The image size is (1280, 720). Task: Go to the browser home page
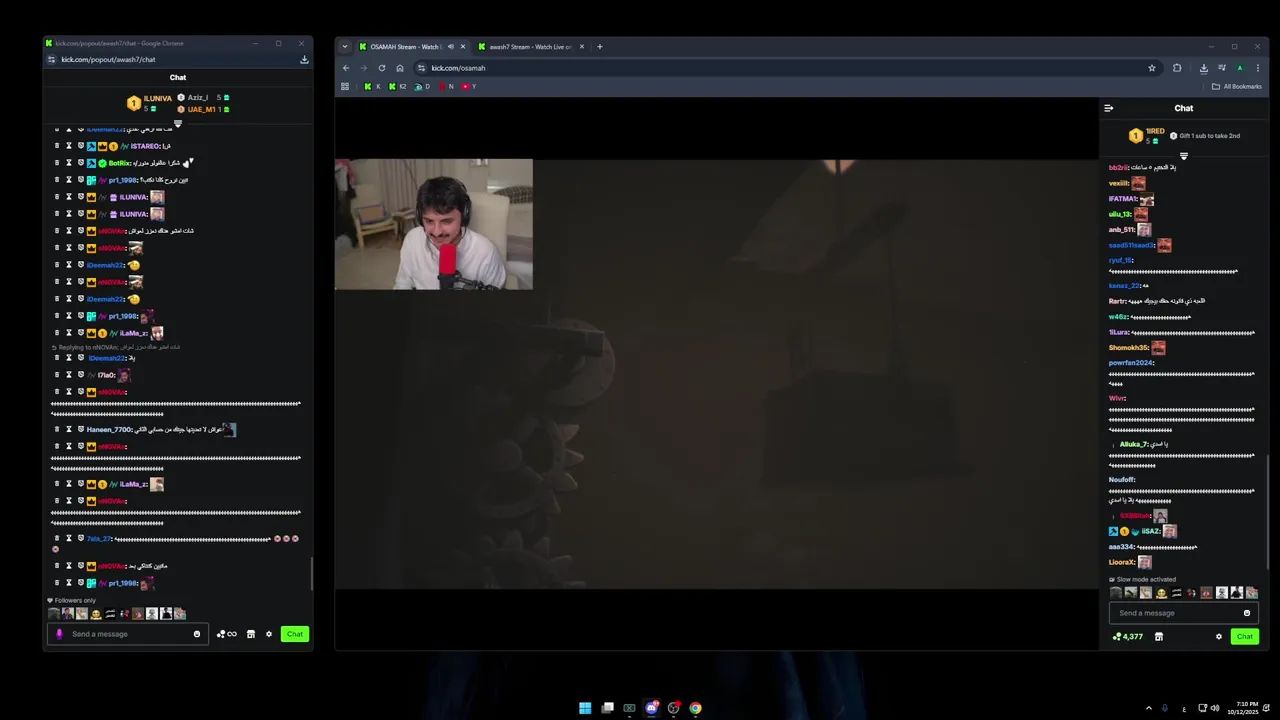400,68
